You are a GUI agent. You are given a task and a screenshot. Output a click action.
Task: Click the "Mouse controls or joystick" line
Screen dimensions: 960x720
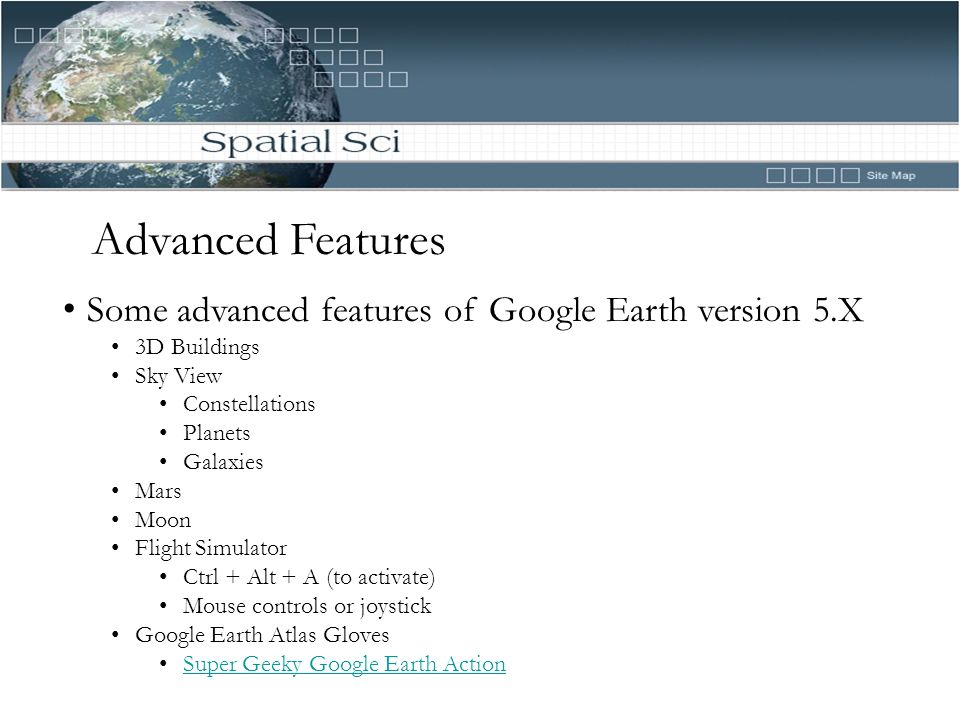(307, 606)
